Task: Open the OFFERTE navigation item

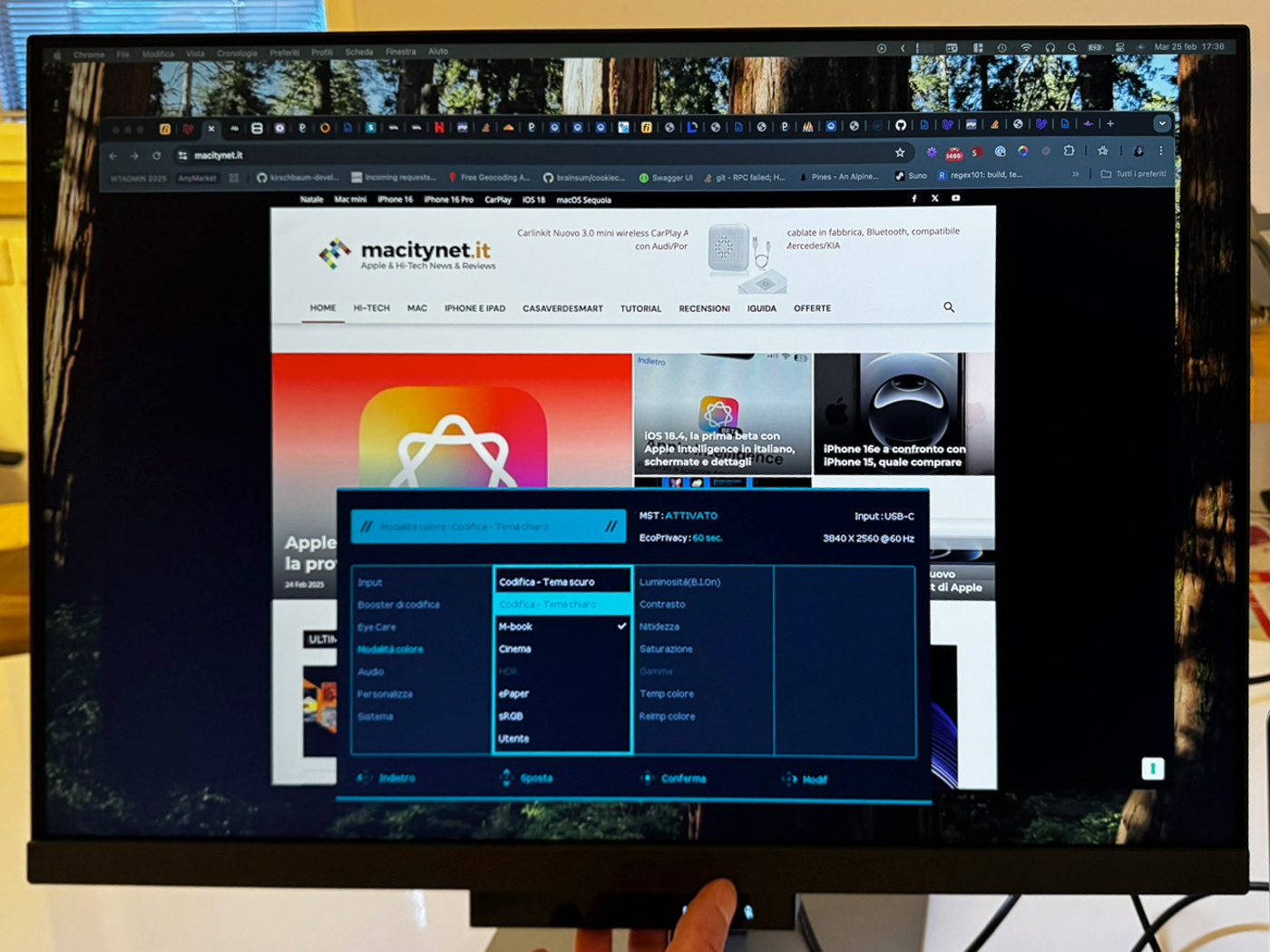Action: [812, 308]
